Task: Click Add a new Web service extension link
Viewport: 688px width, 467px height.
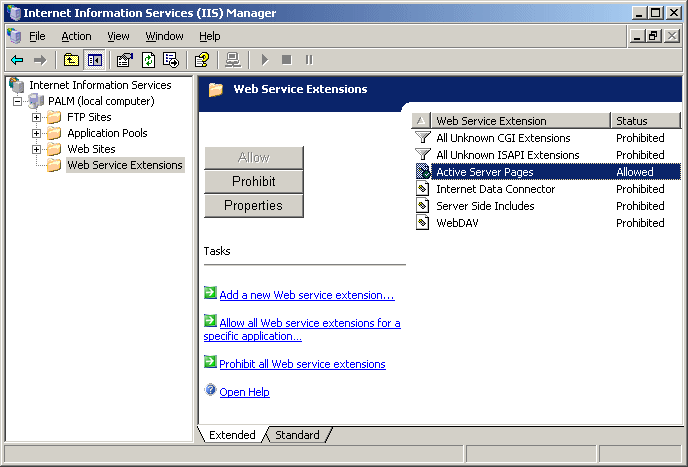Action: (307, 295)
